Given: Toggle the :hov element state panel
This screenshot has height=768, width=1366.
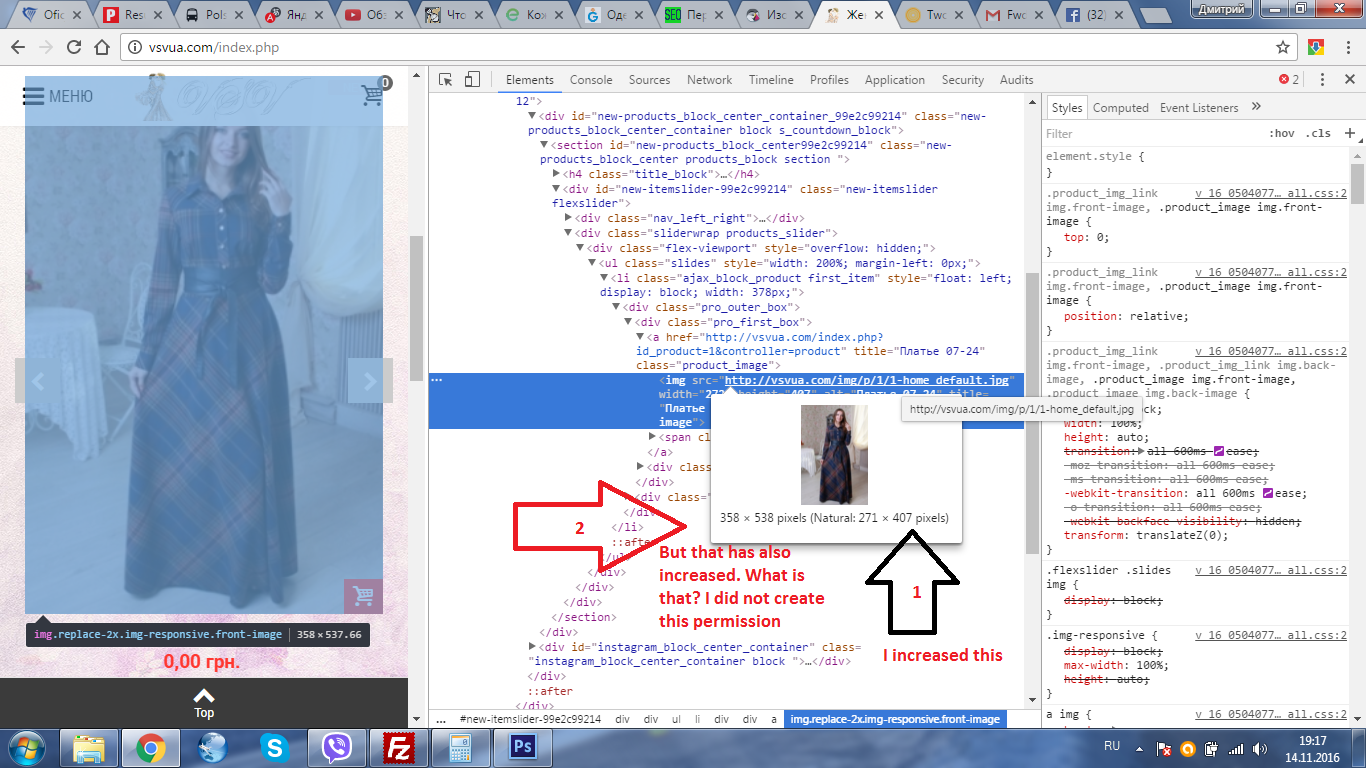Looking at the screenshot, I should [1281, 133].
